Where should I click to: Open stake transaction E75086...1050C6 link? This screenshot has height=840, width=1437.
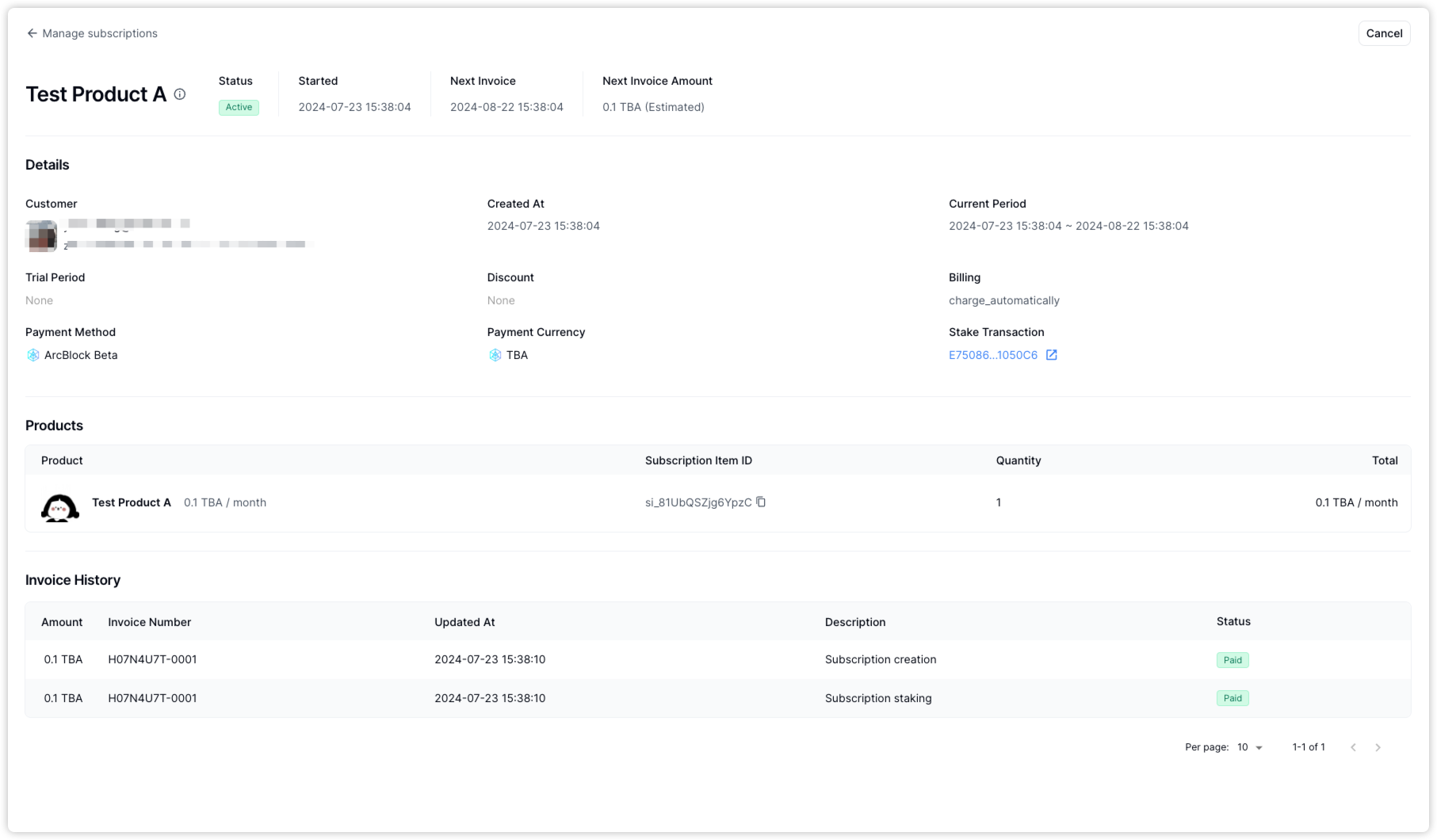(x=992, y=355)
